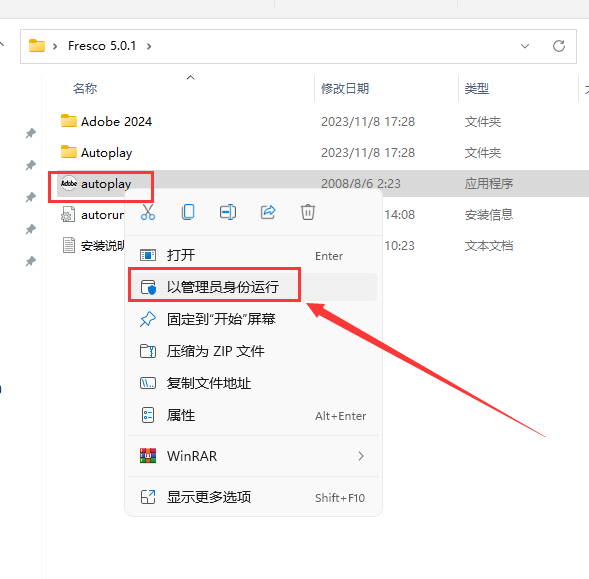Click the 2008/8/6 2:23 date cell
The width and height of the screenshot is (589, 579).
(361, 184)
